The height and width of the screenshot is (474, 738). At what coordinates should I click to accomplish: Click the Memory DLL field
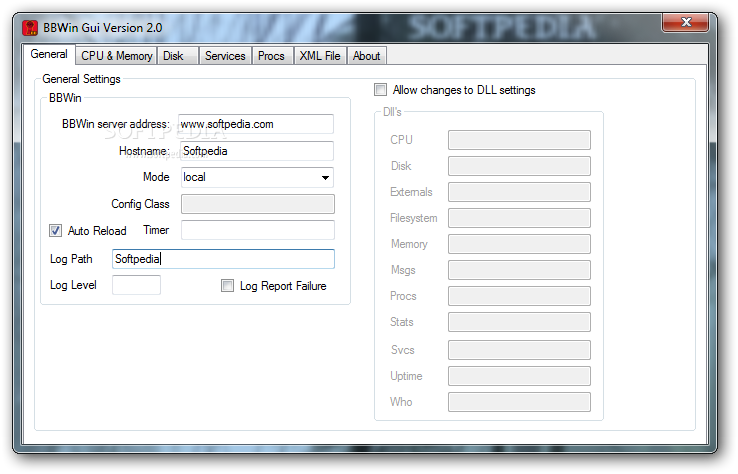click(x=519, y=244)
